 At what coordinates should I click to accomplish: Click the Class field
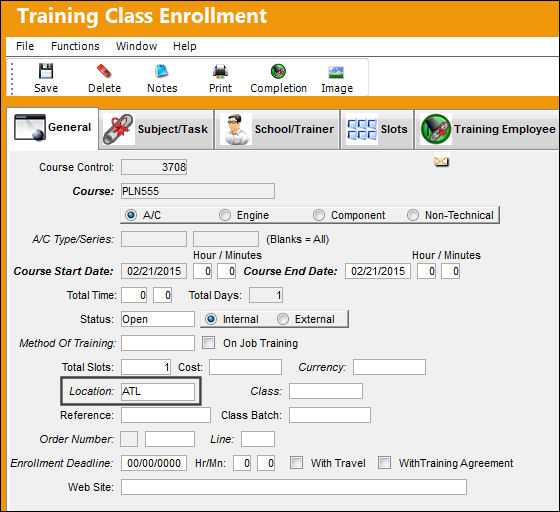(x=326, y=391)
